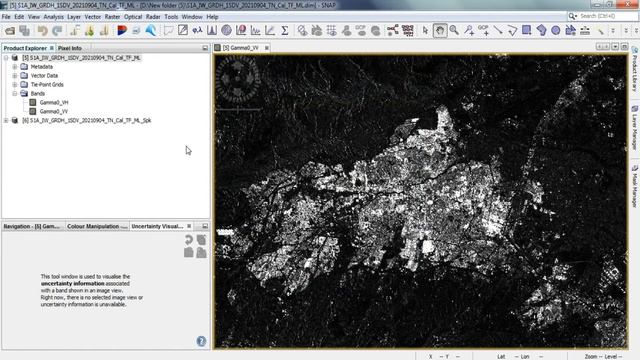The width and height of the screenshot is (640, 360).
Task: Open the Scatter Plot icon
Action: (270, 31)
